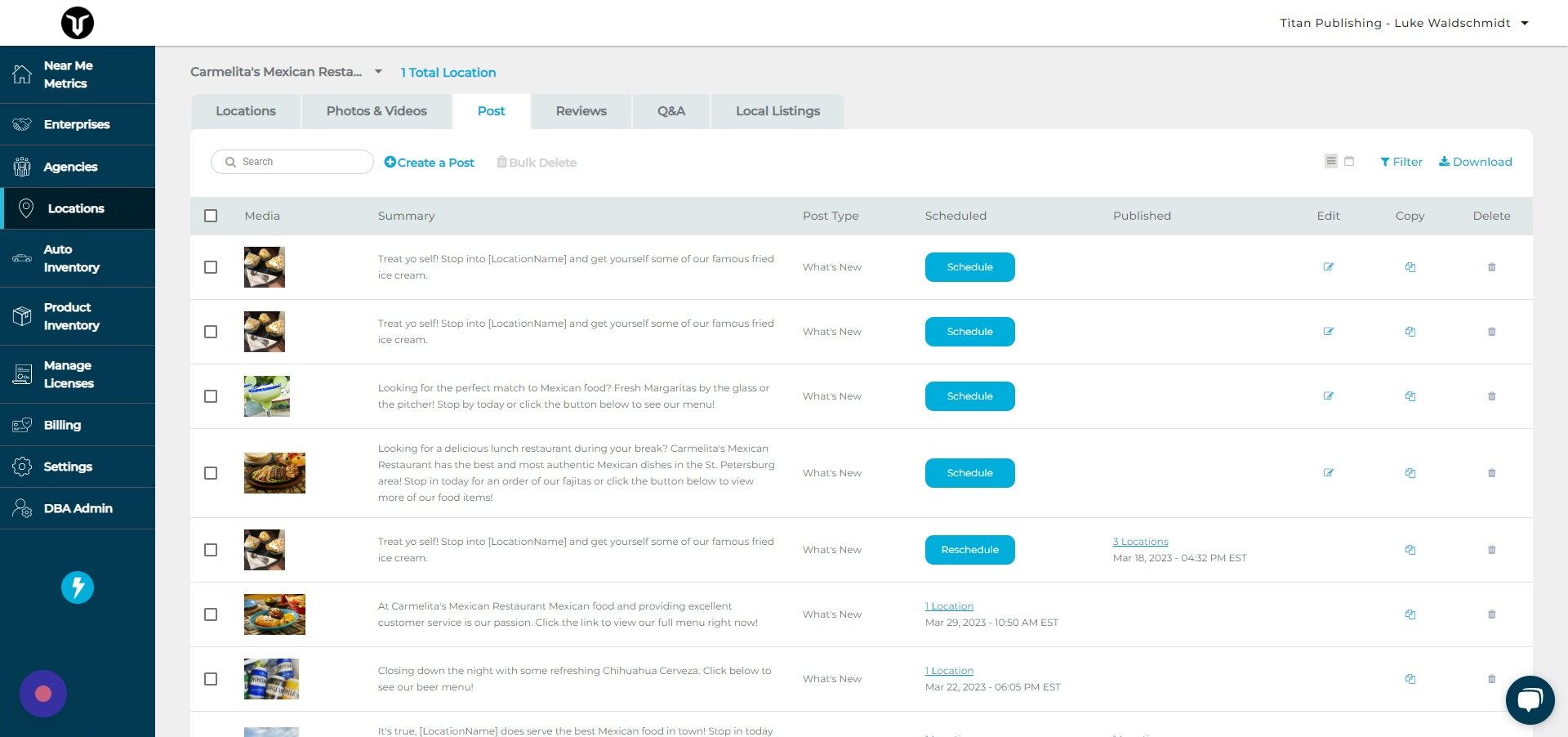Click the purple record circle button

pos(43,694)
